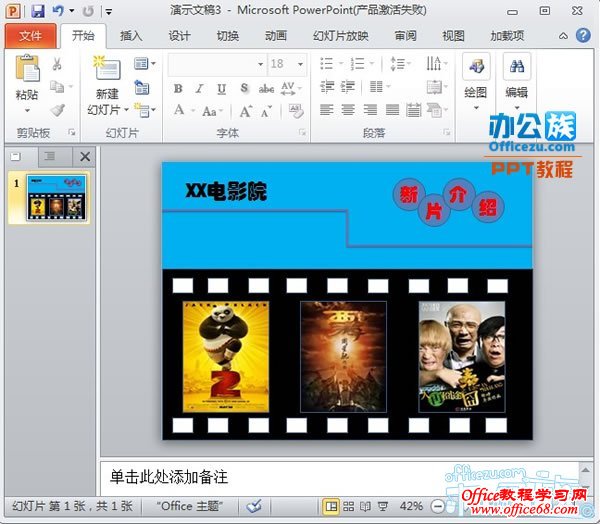Click the Help question mark icon
This screenshot has height=524, width=600.
click(x=583, y=36)
